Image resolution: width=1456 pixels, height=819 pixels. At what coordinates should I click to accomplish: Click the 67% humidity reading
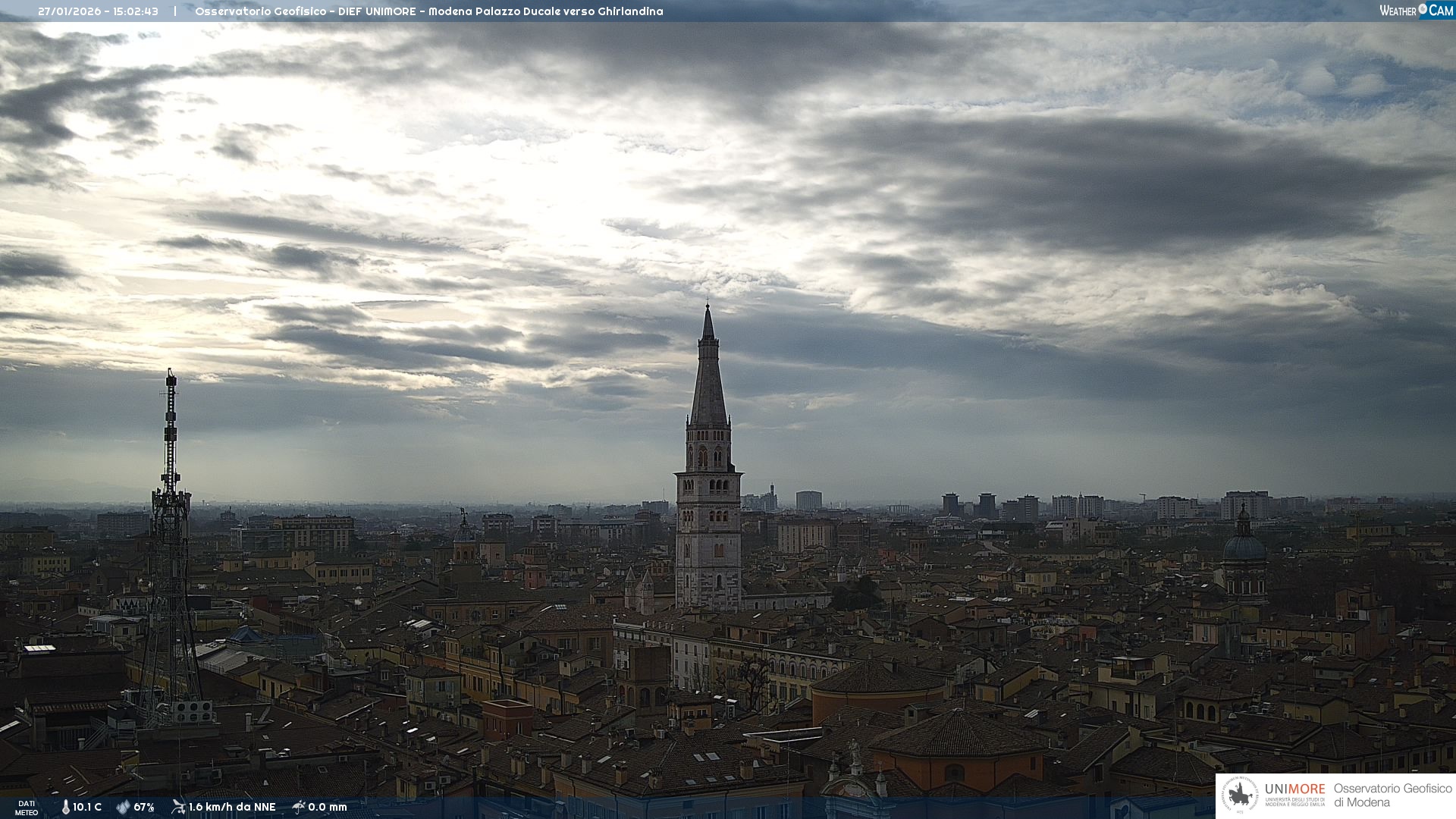click(x=144, y=808)
